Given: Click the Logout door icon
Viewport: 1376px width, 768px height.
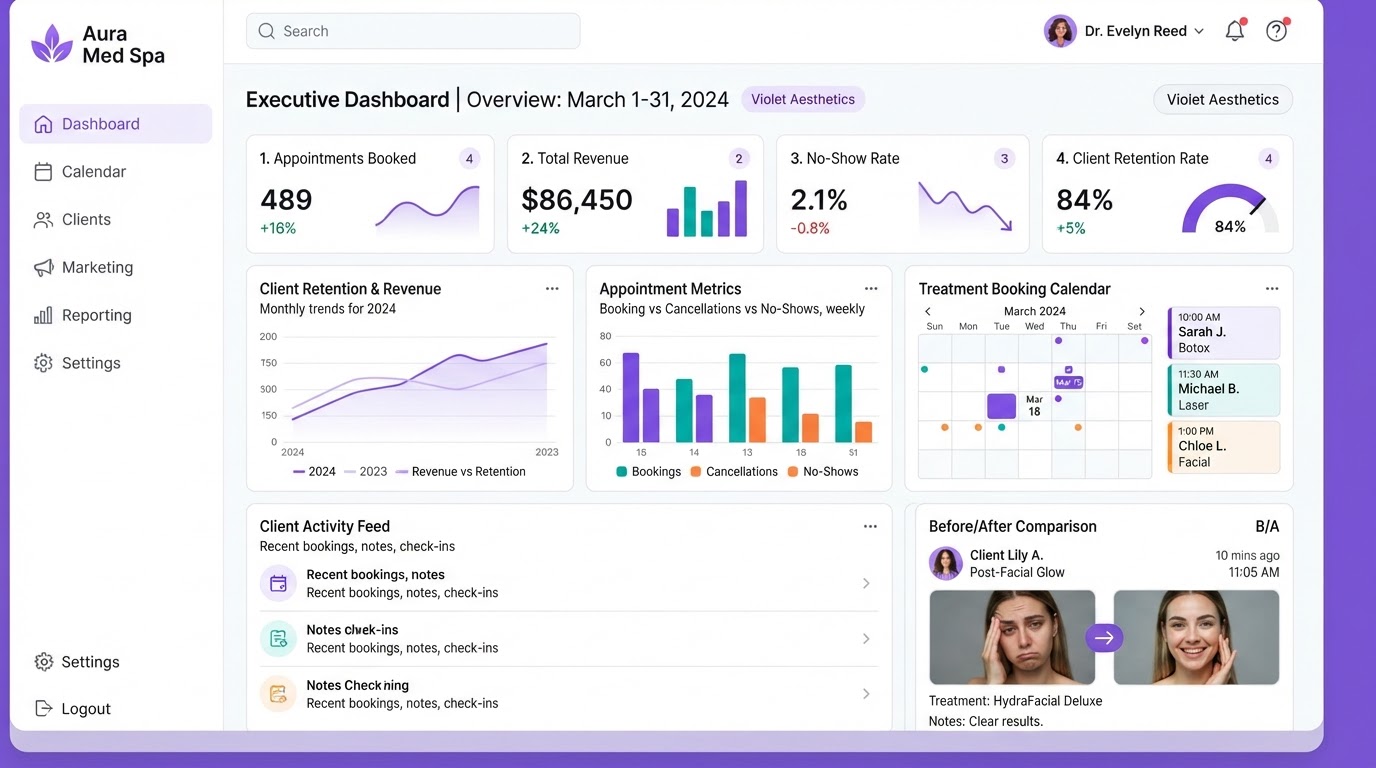Looking at the screenshot, I should tap(43, 708).
